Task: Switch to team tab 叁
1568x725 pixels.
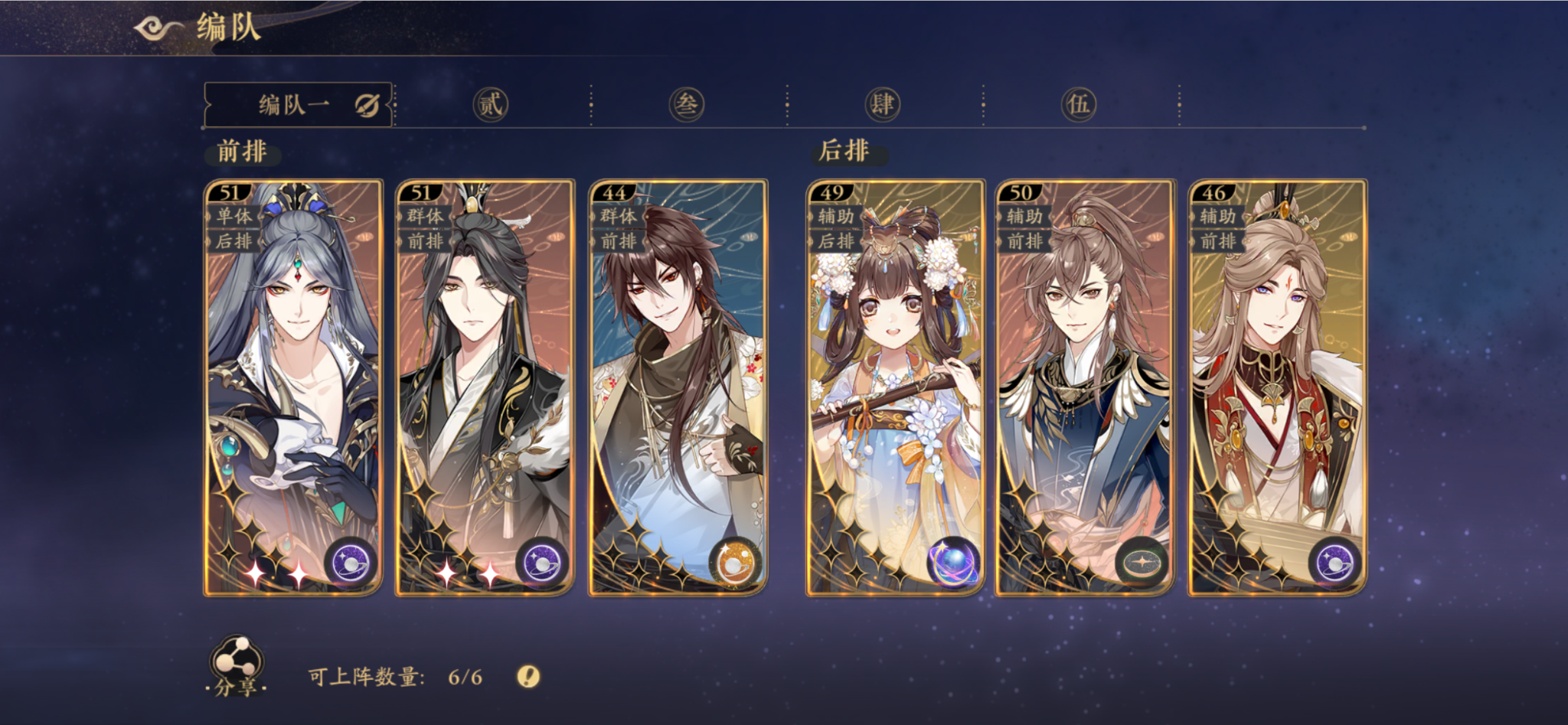Action: (687, 104)
